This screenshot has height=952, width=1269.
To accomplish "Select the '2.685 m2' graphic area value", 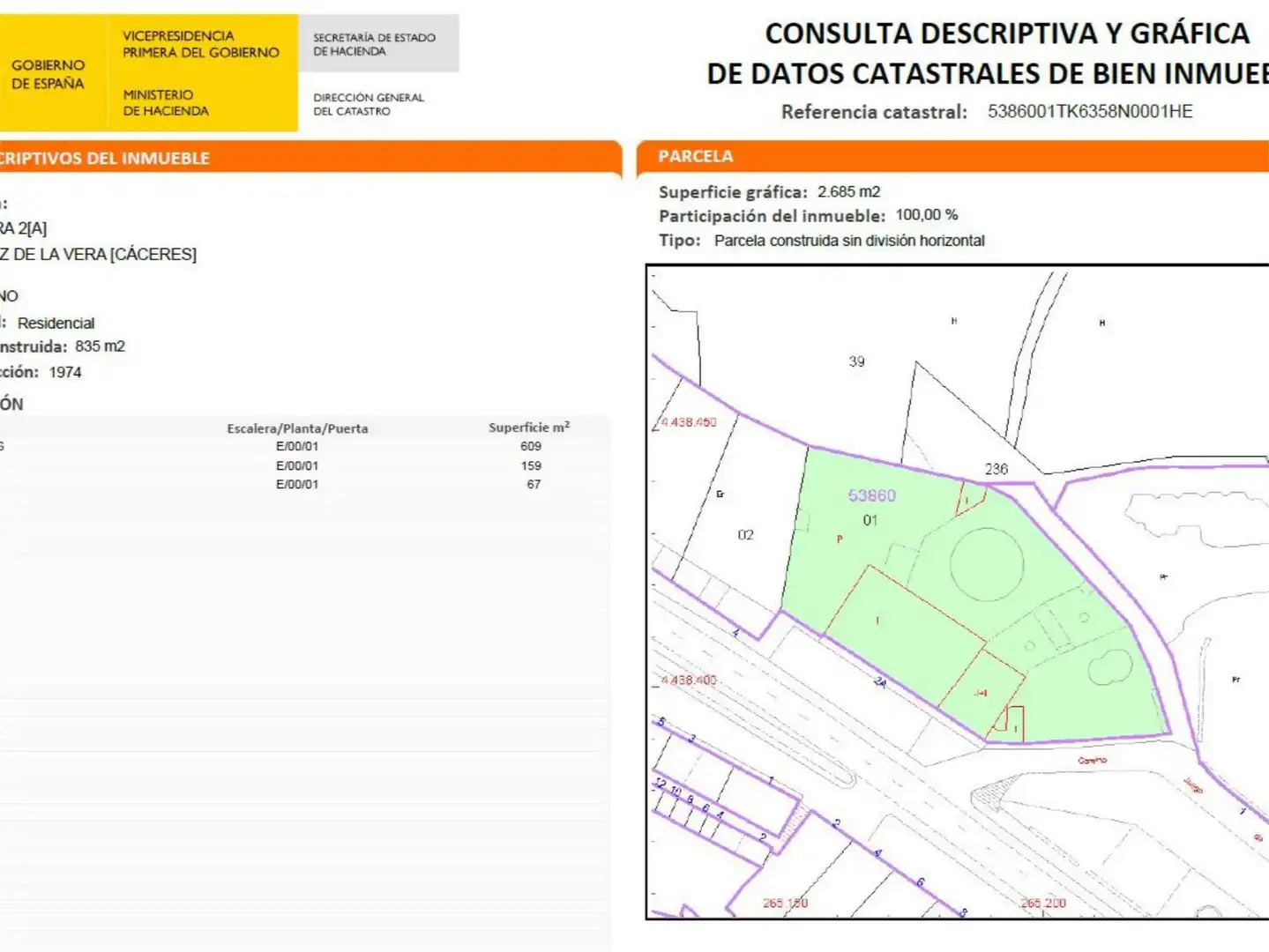I will pos(848,192).
